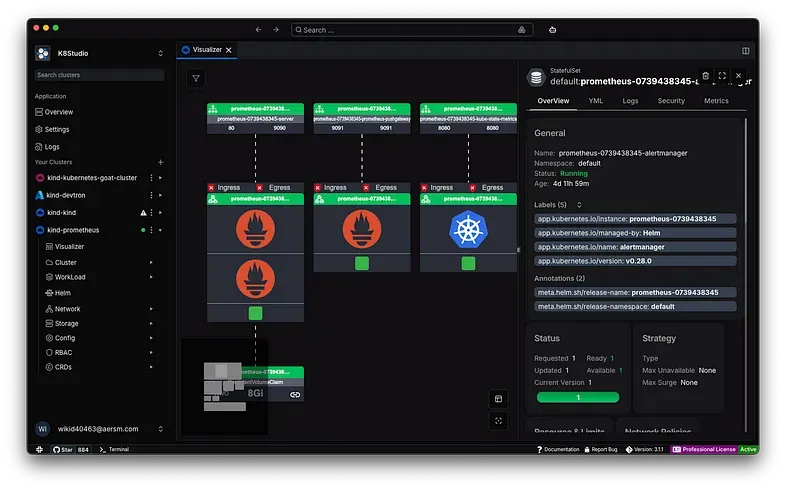
Task: Expand the Network tree section
Action: point(151,309)
